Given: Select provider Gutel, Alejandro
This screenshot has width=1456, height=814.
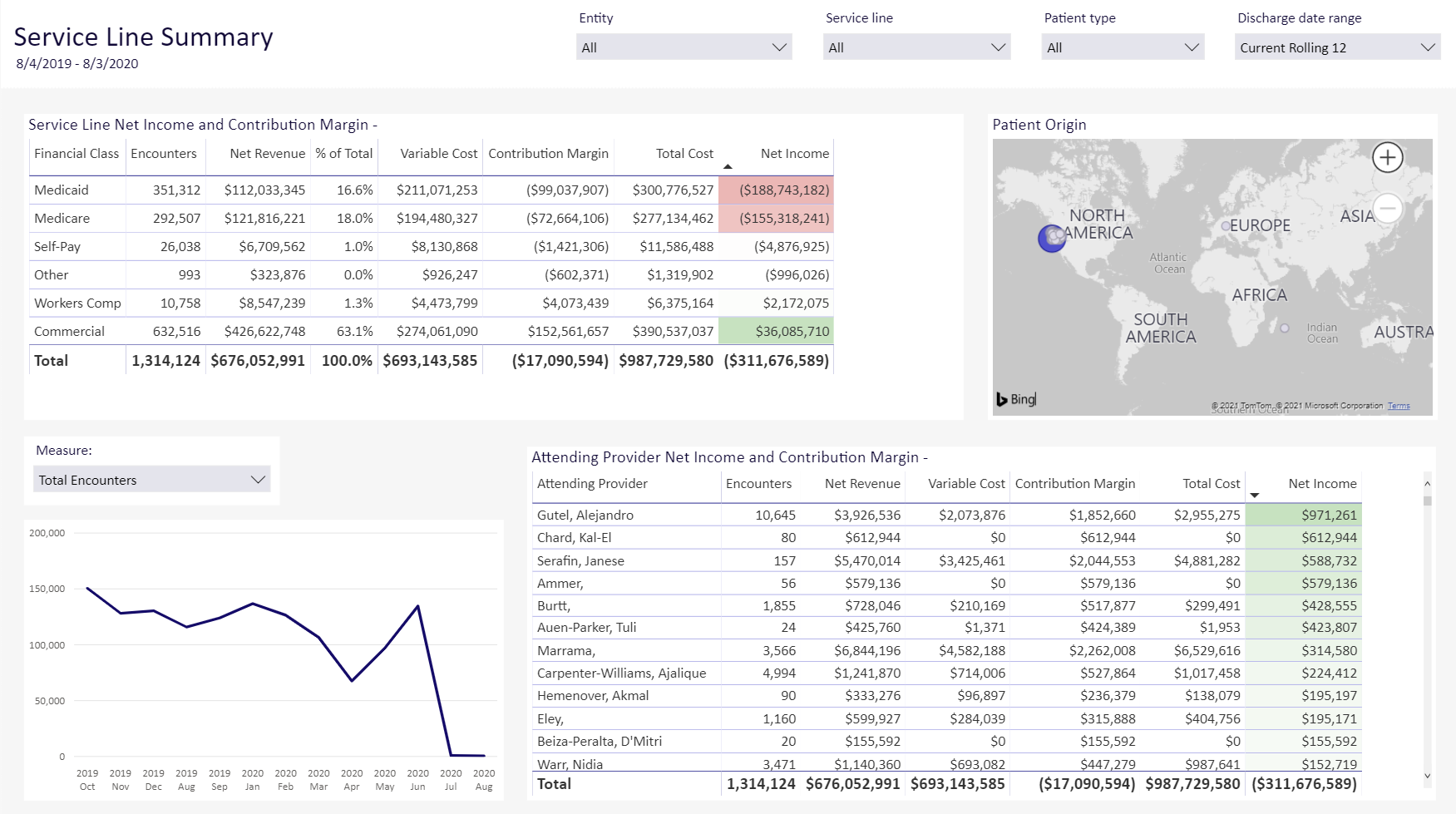Looking at the screenshot, I should click(585, 516).
